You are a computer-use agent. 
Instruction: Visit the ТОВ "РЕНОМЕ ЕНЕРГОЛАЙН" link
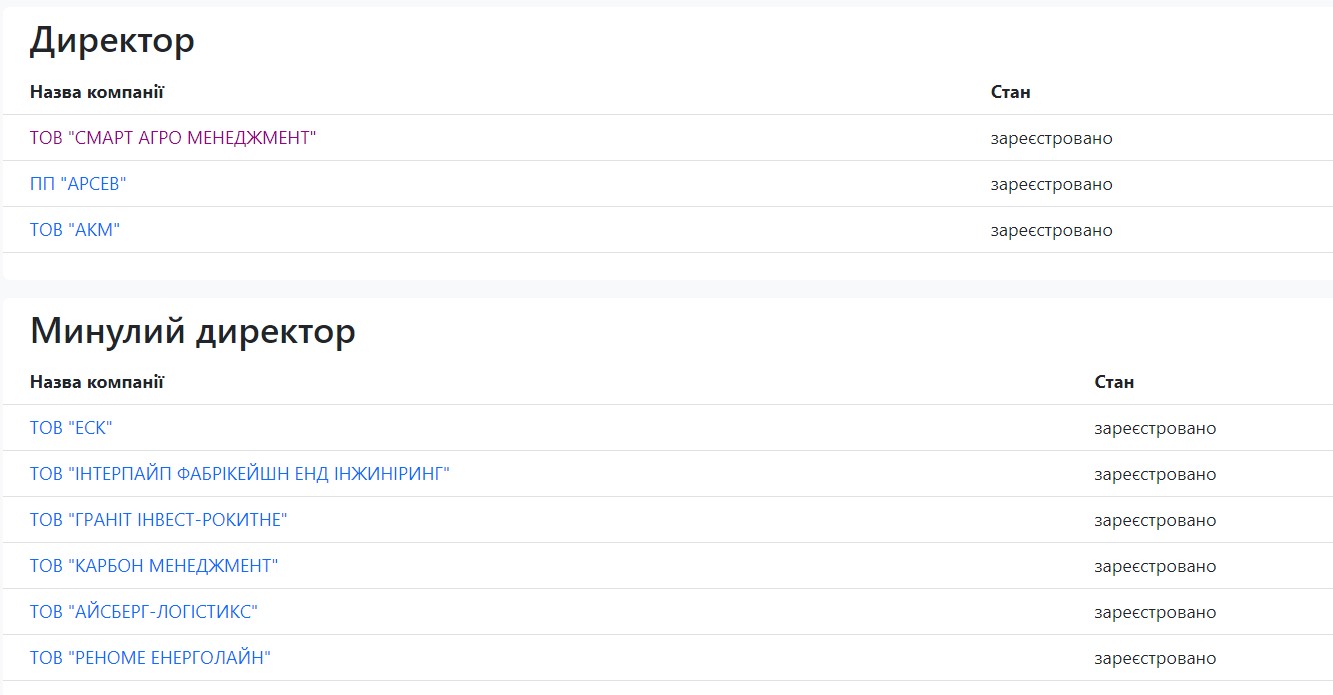[x=150, y=658]
